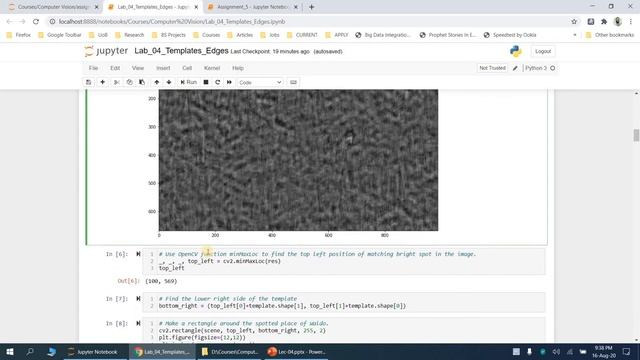Open the Research bookmark folder
The image size is (640, 360).
130,35
